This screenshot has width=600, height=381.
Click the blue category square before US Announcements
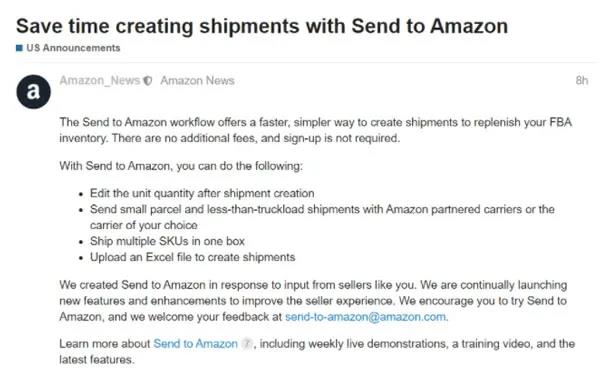click(19, 48)
